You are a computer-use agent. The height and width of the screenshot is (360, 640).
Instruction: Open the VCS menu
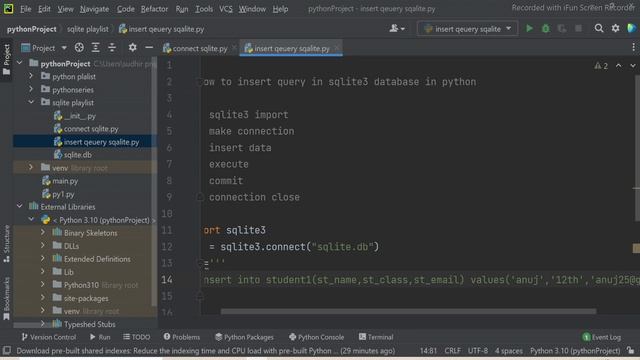click(226, 9)
